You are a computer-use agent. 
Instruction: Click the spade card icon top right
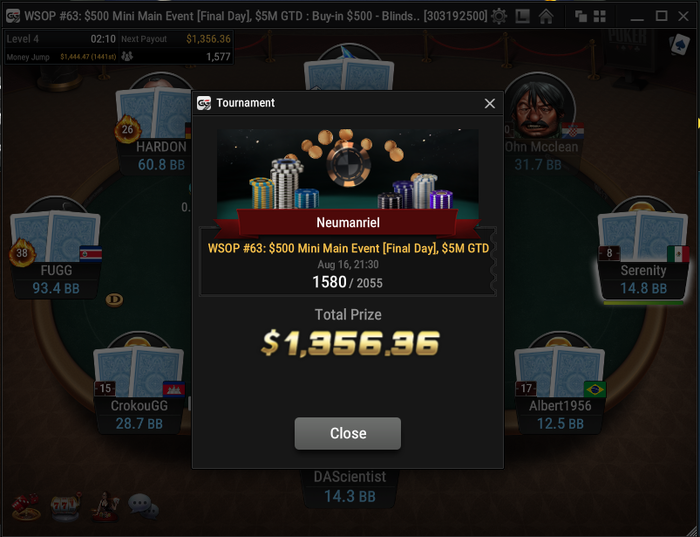click(679, 45)
